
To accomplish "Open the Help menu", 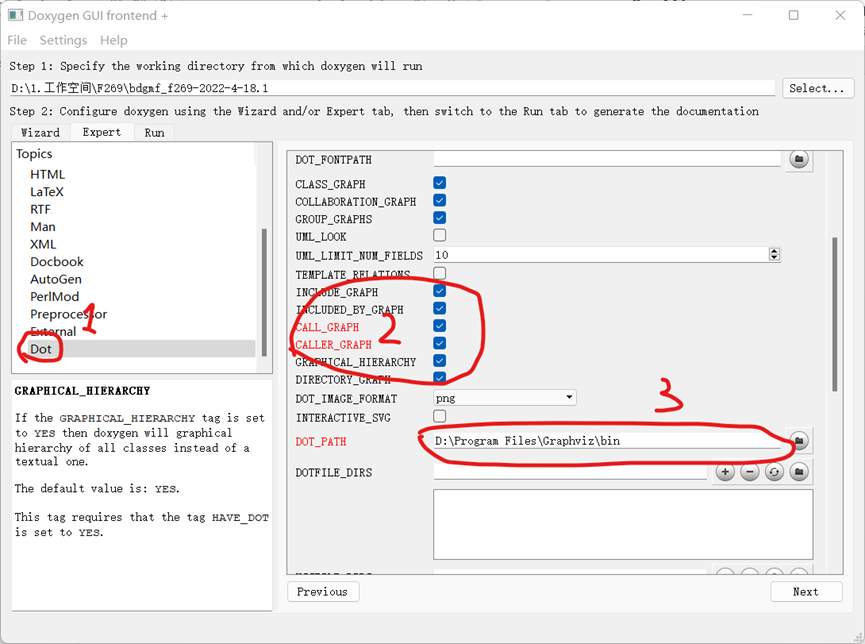I will click(114, 40).
